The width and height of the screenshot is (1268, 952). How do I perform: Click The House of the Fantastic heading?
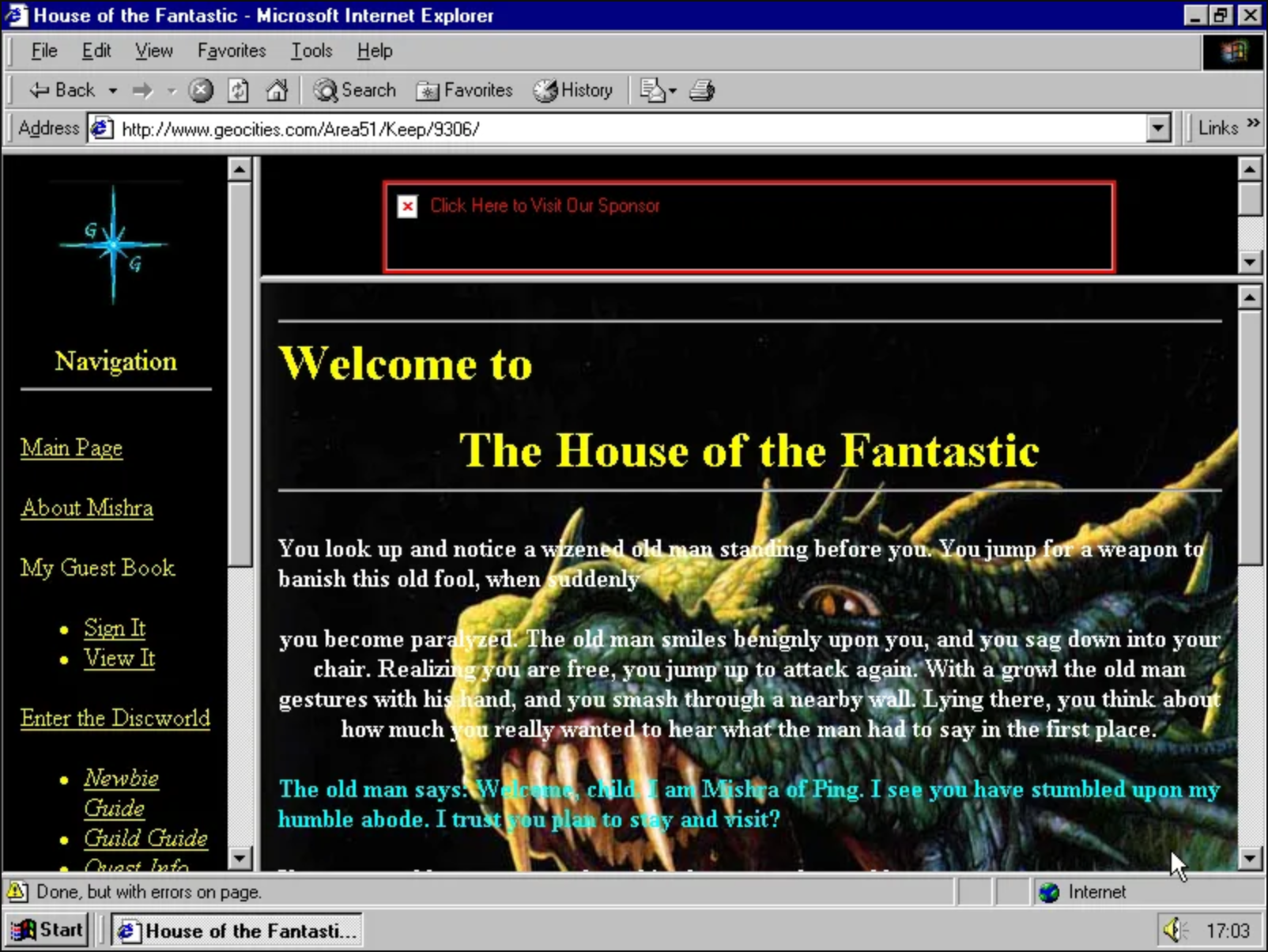[749, 450]
